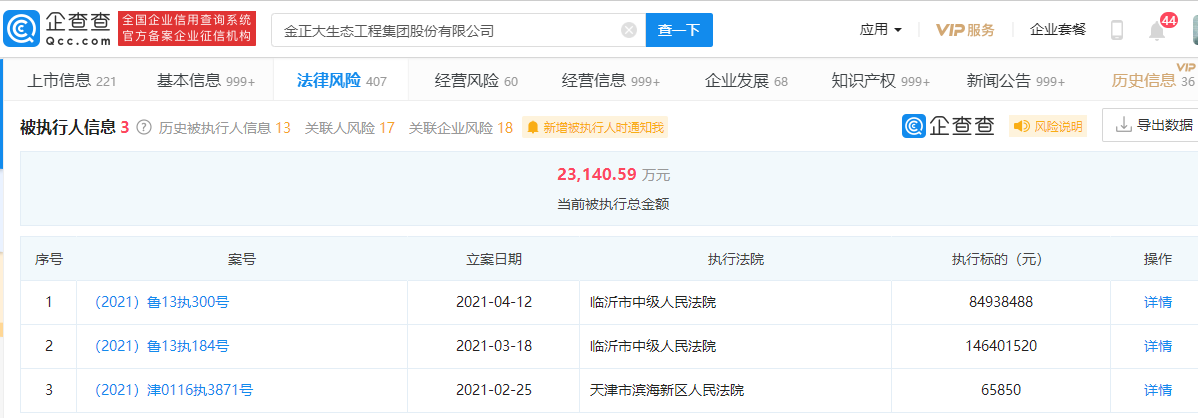Click the 序号 column header

click(48, 259)
